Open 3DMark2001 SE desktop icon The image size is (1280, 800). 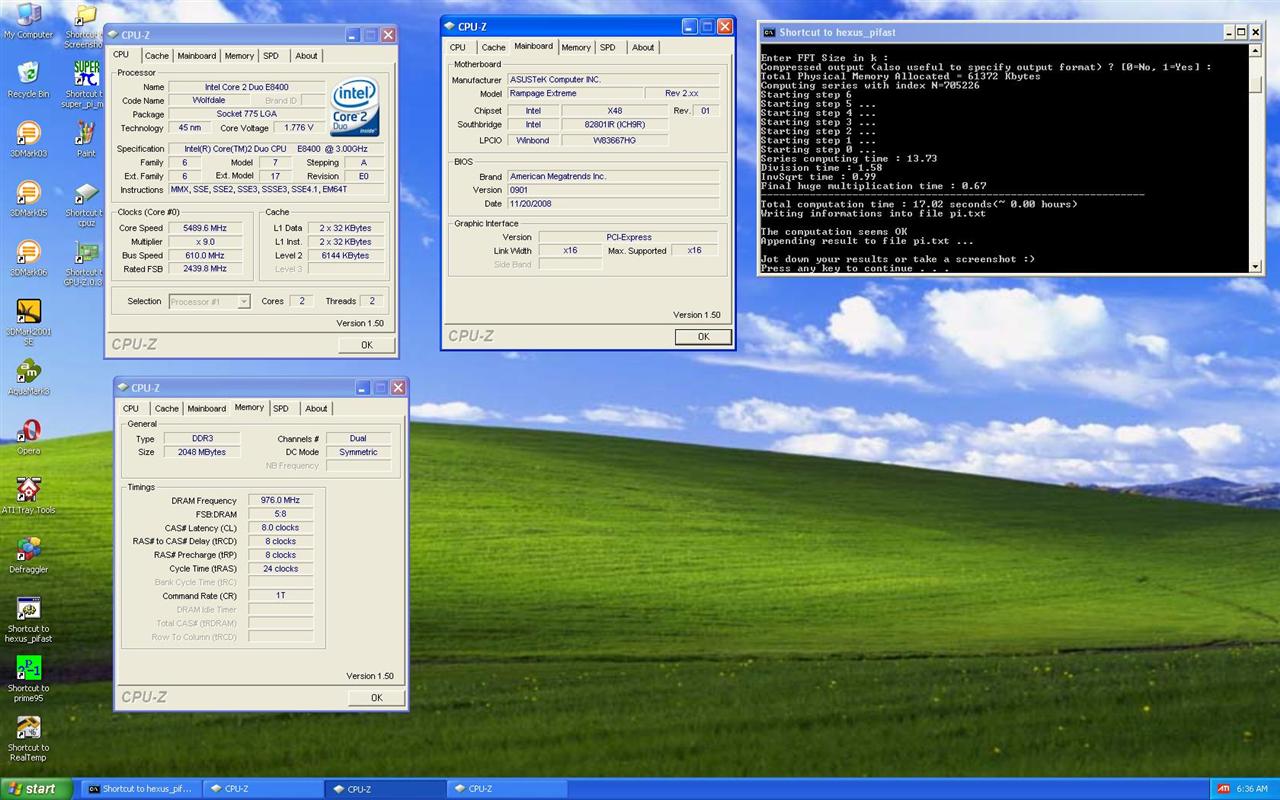tap(28, 311)
